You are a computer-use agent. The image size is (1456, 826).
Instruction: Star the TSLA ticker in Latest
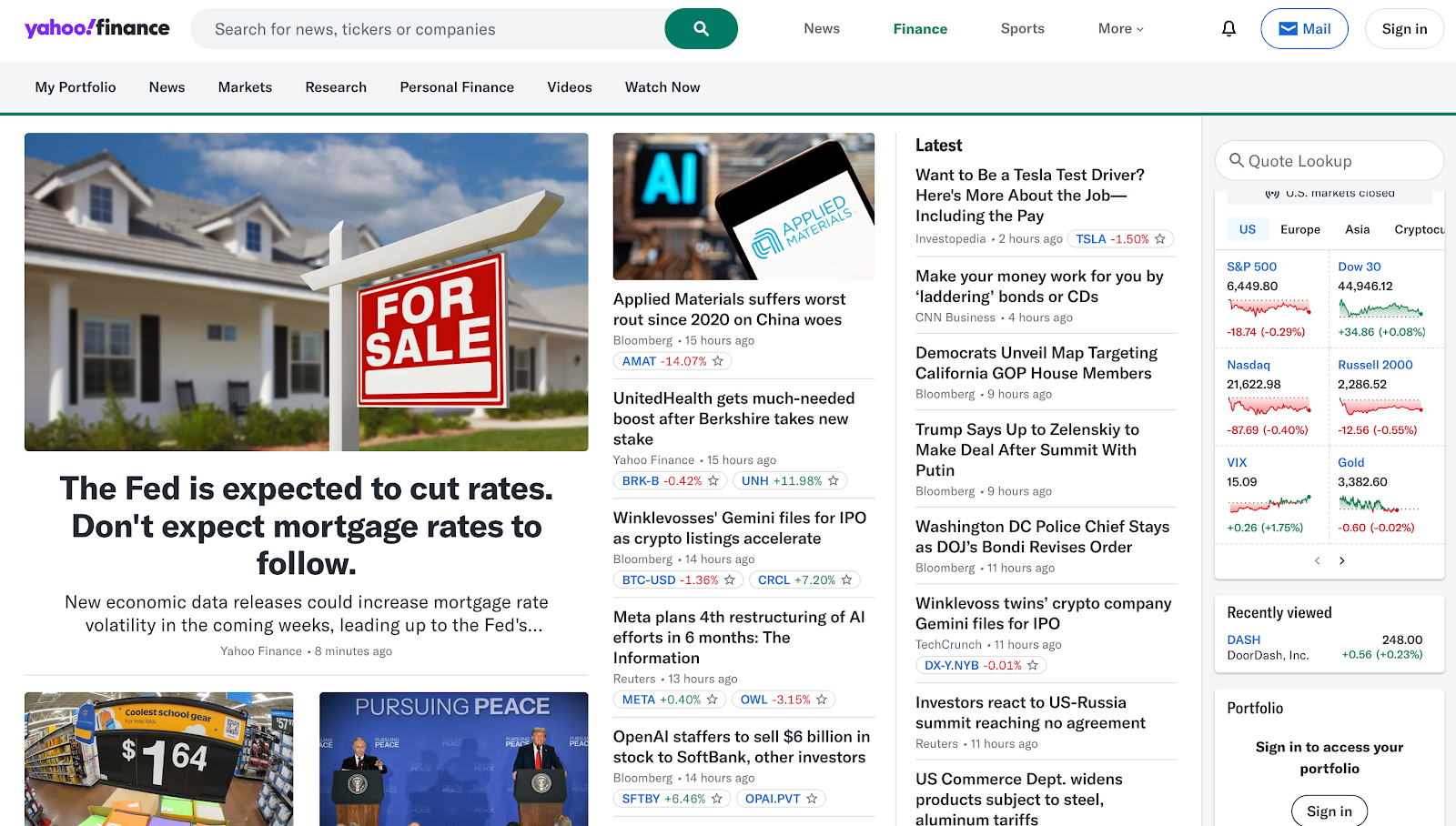[1160, 239]
